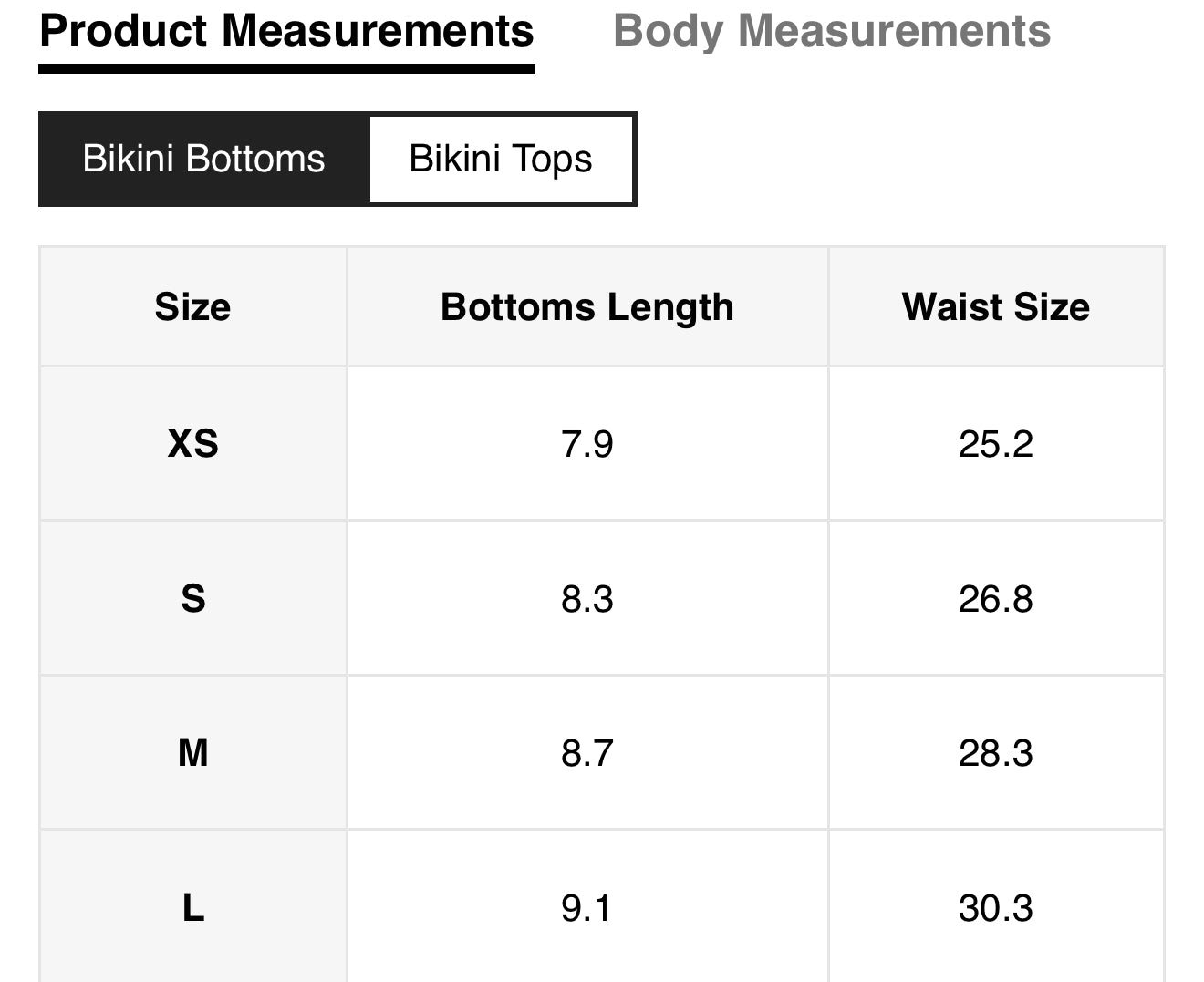This screenshot has height=982, width=1204.
Task: Select the L size row label
Action: [192, 907]
